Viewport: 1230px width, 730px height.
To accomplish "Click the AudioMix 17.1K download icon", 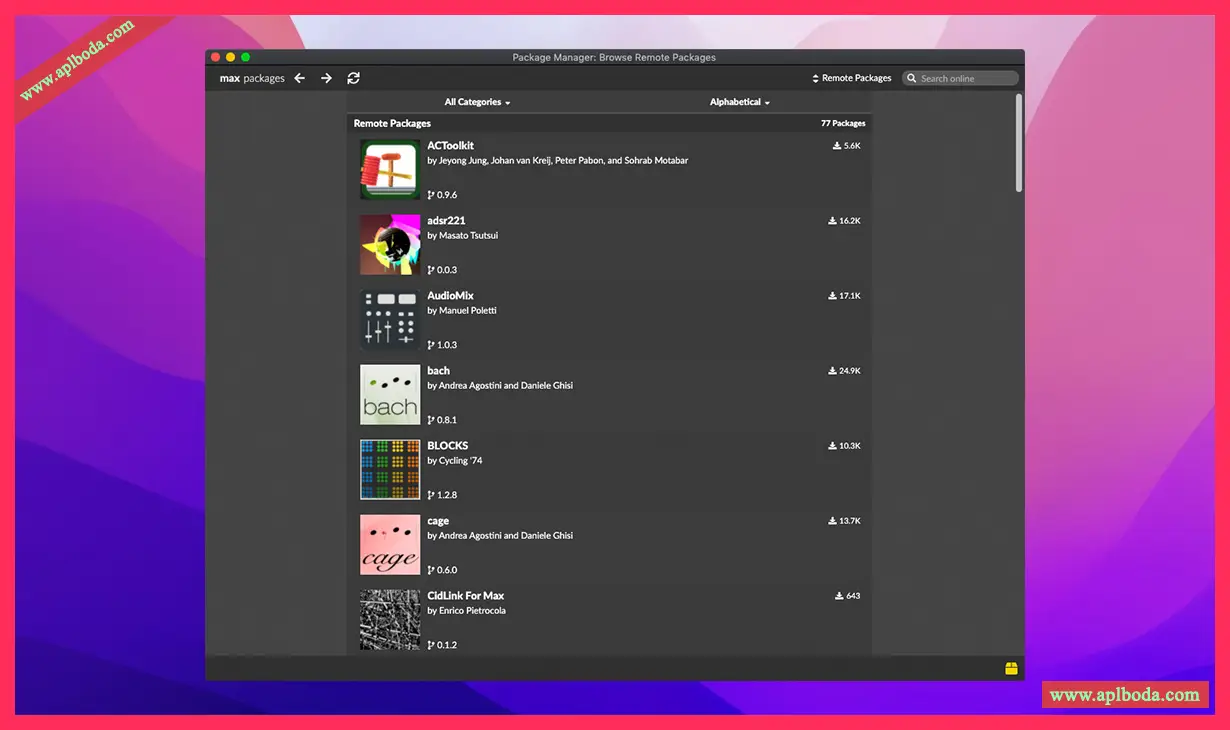I will coord(832,296).
